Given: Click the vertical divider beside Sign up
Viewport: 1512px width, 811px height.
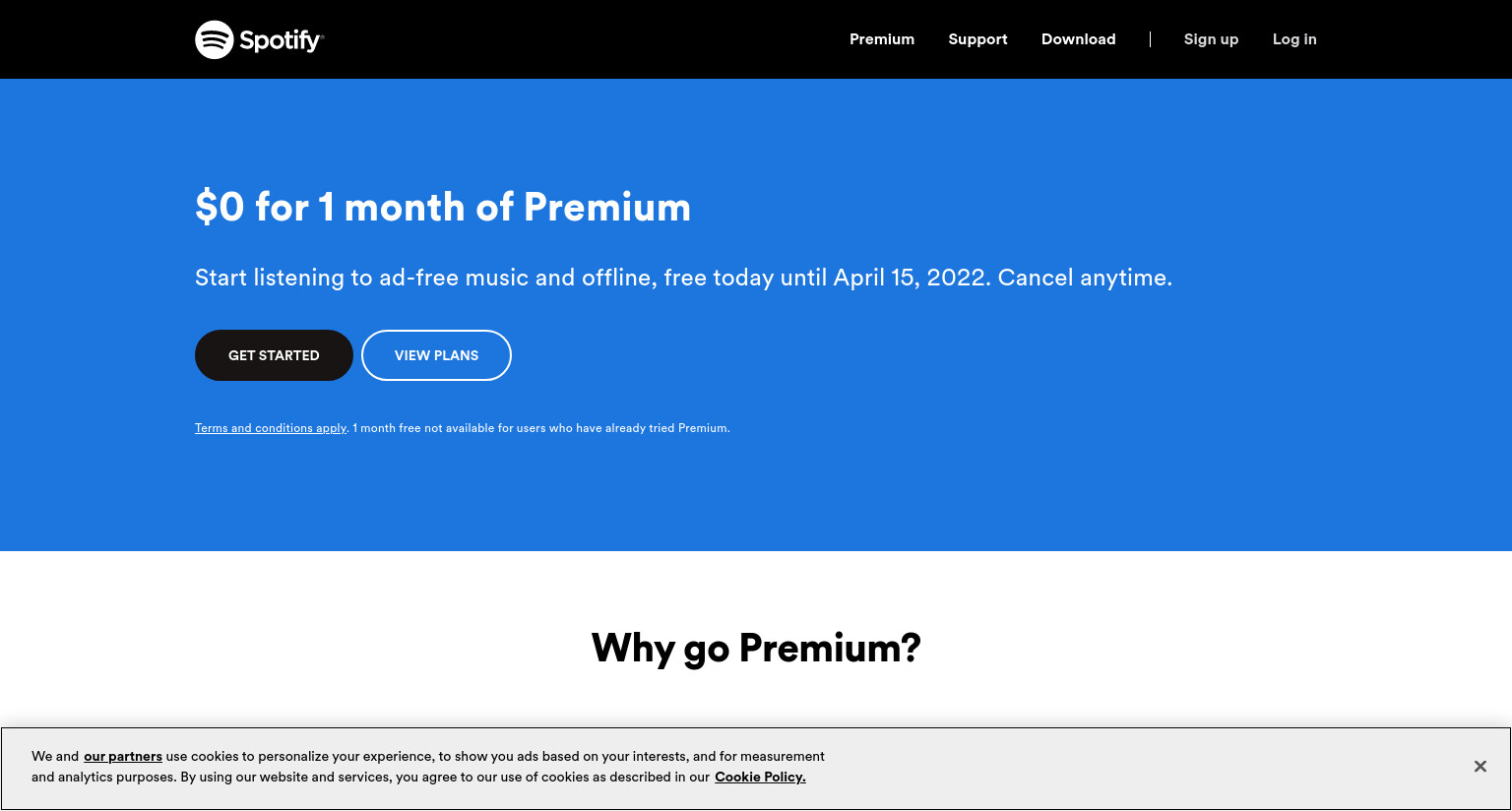Looking at the screenshot, I should (x=1150, y=39).
